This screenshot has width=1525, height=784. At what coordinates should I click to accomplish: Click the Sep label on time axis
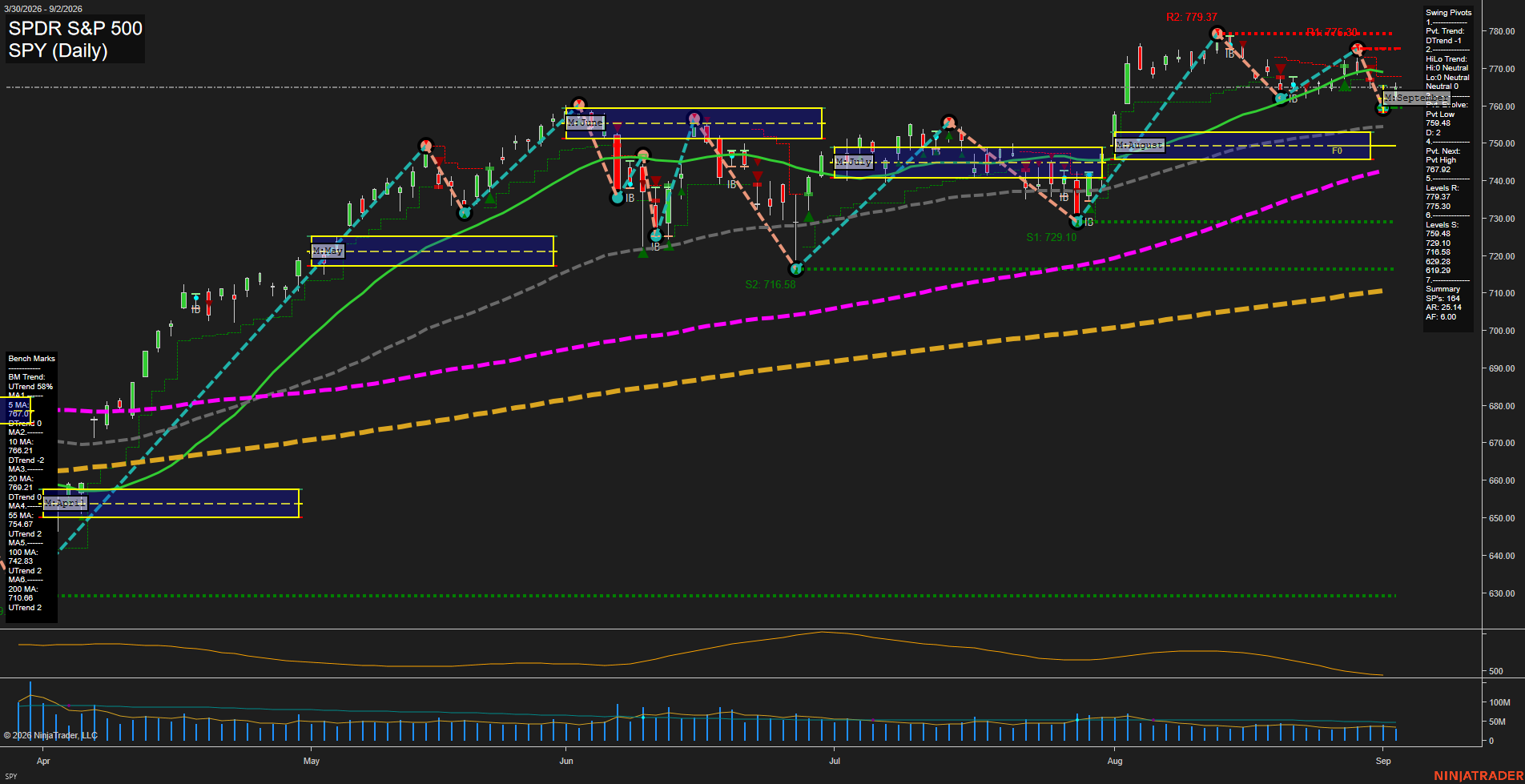pos(1383,761)
